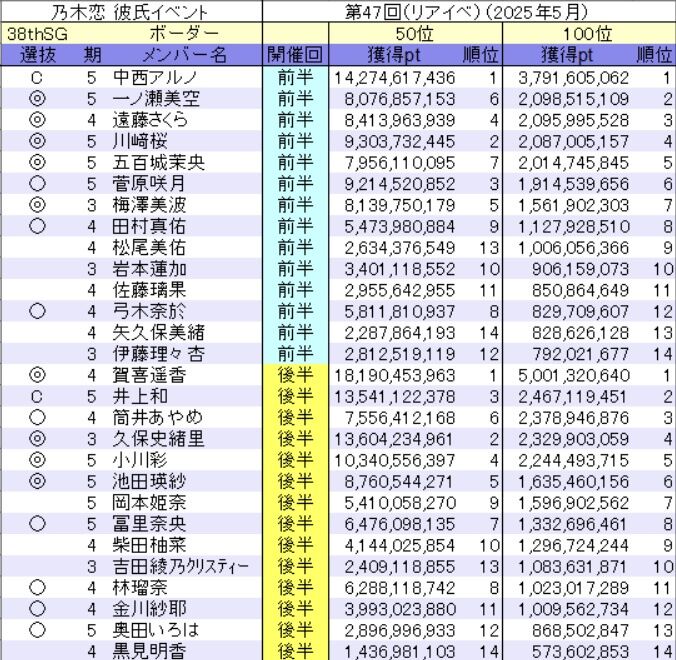Click the 792,021,677 points cell
The height and width of the screenshot is (660, 676).
pyautogui.click(x=580, y=354)
